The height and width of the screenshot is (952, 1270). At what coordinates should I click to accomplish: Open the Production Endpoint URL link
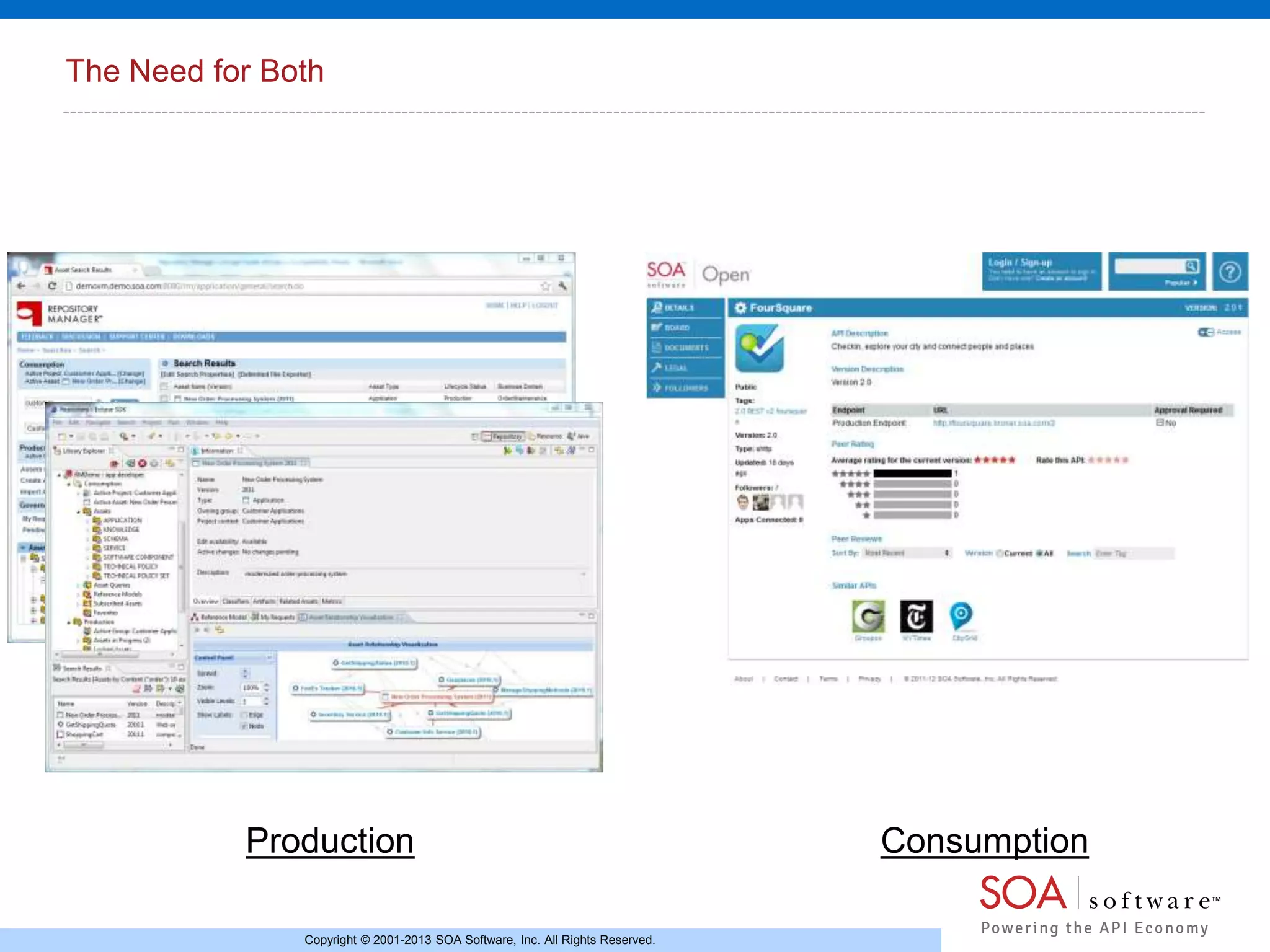(x=994, y=423)
